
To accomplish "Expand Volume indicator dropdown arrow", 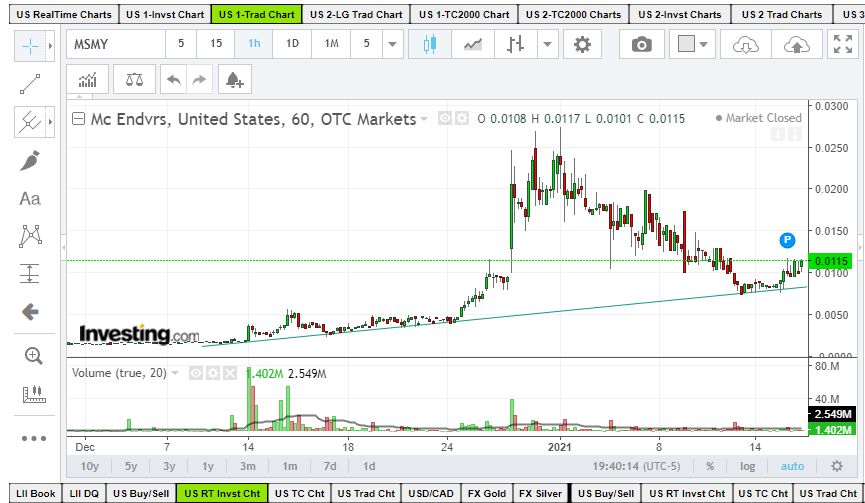I will pyautogui.click(x=175, y=373).
